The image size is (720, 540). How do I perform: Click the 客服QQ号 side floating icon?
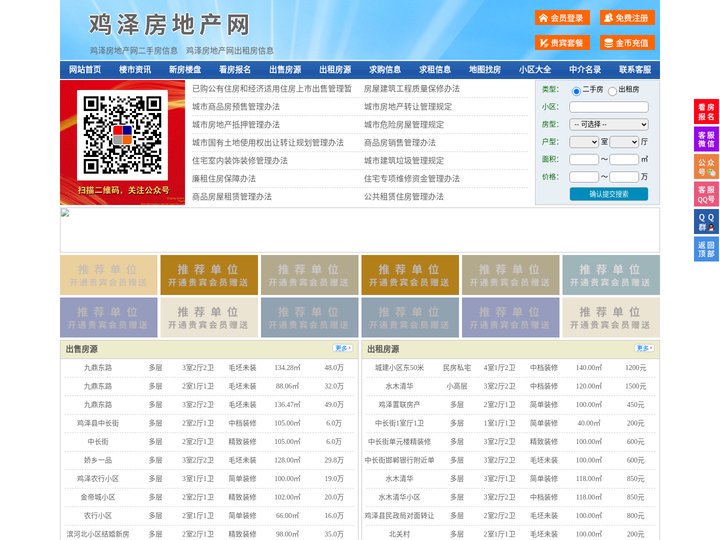click(x=706, y=194)
